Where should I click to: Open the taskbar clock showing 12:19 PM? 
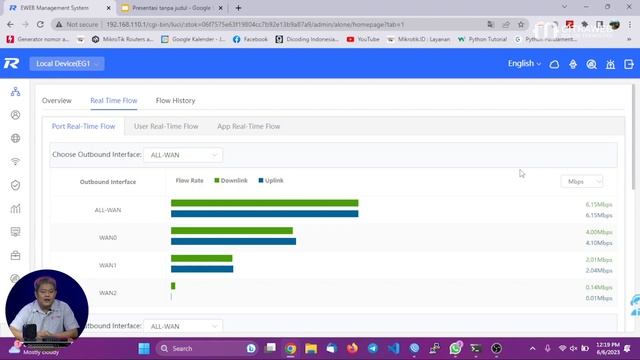608,348
